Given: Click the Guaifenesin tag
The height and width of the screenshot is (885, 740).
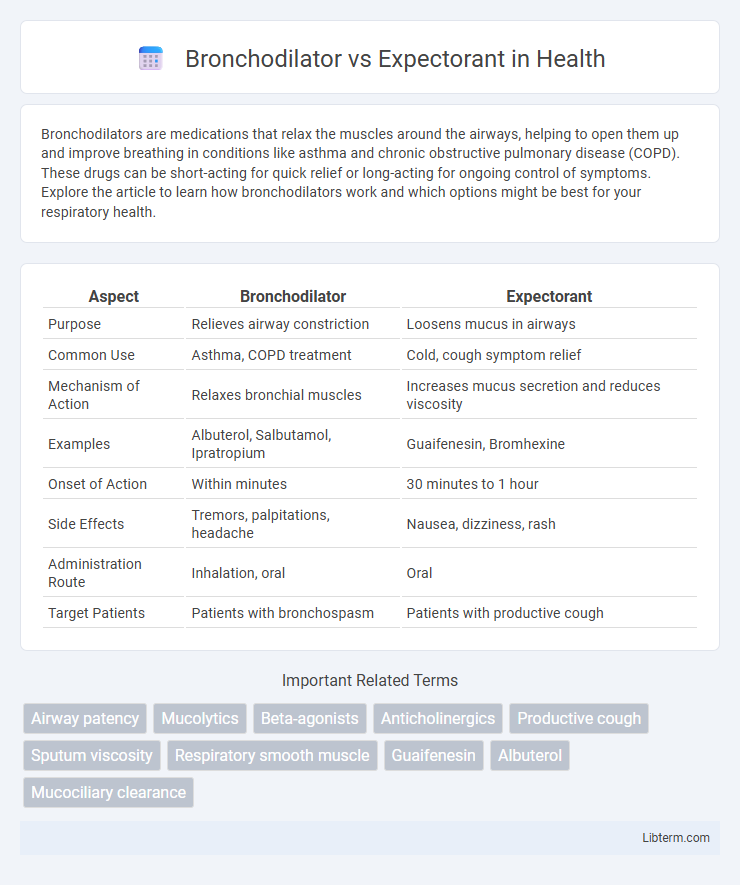Looking at the screenshot, I should click(x=434, y=756).
